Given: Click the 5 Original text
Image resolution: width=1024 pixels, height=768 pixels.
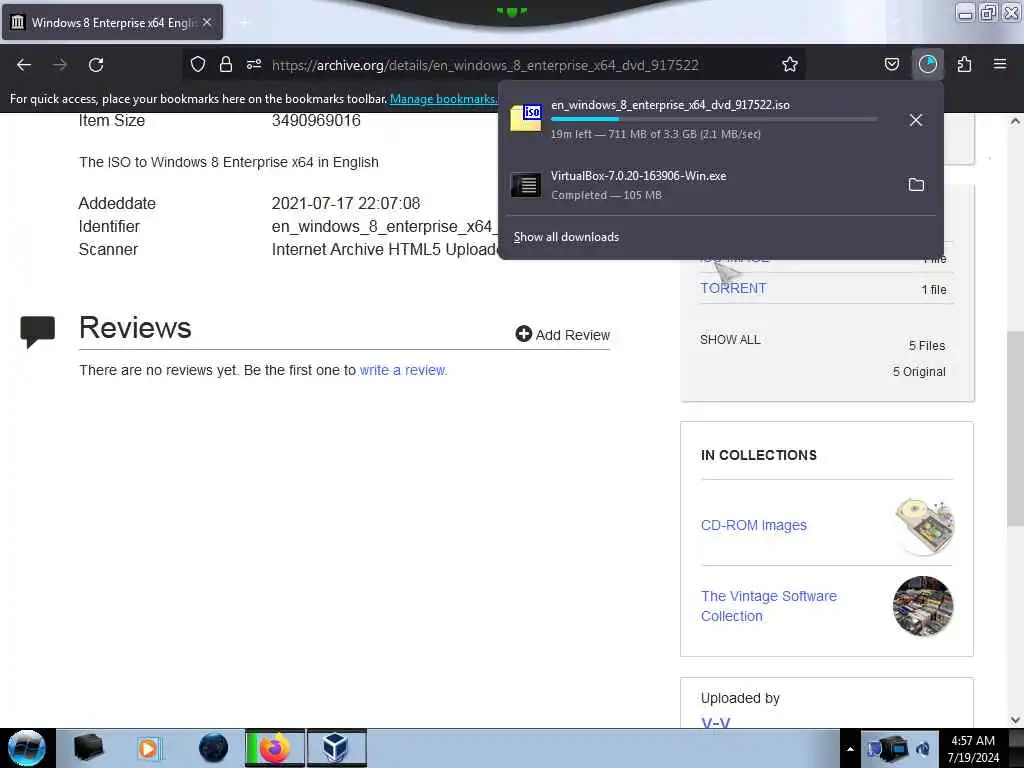Looking at the screenshot, I should (x=919, y=372).
